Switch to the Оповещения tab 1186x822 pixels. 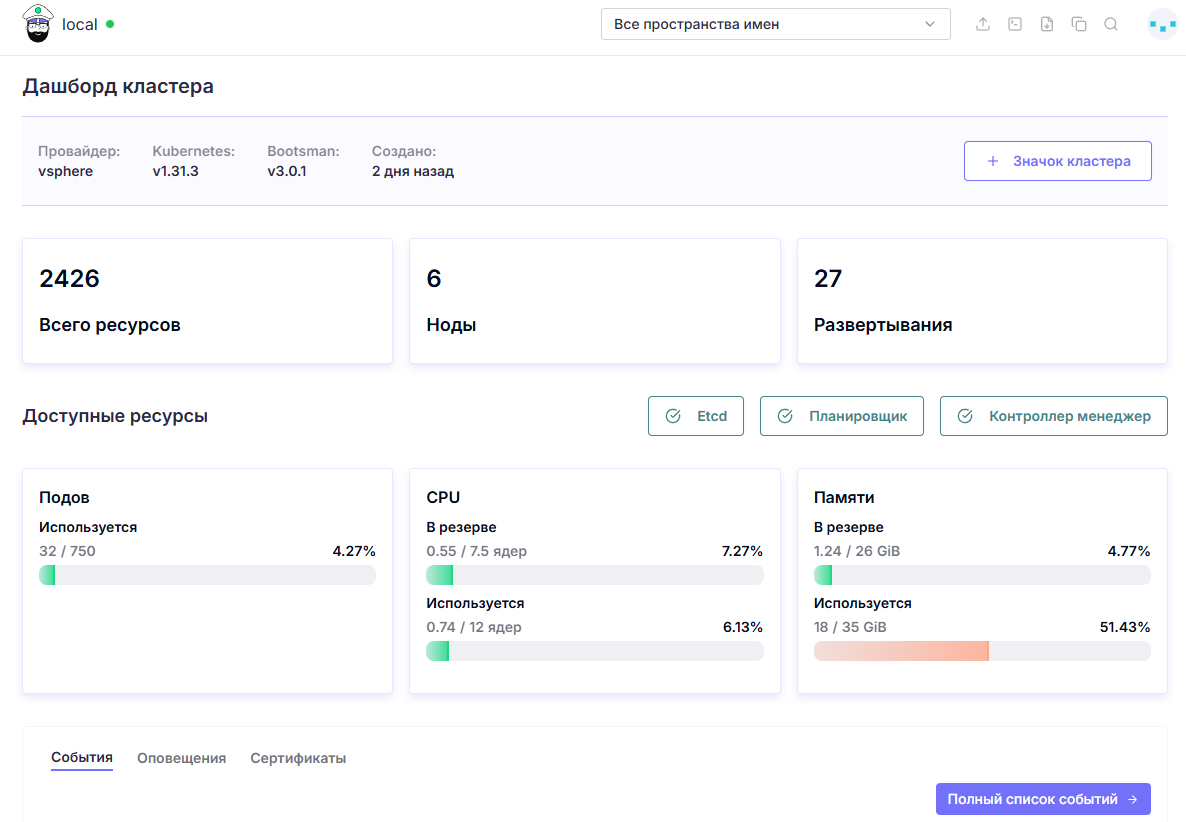point(182,758)
